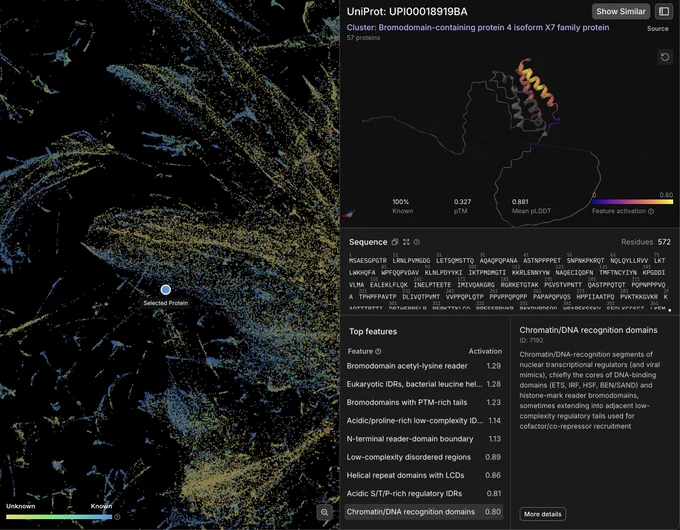Toggle the side panel layout icon
680x530 pixels.
click(664, 12)
